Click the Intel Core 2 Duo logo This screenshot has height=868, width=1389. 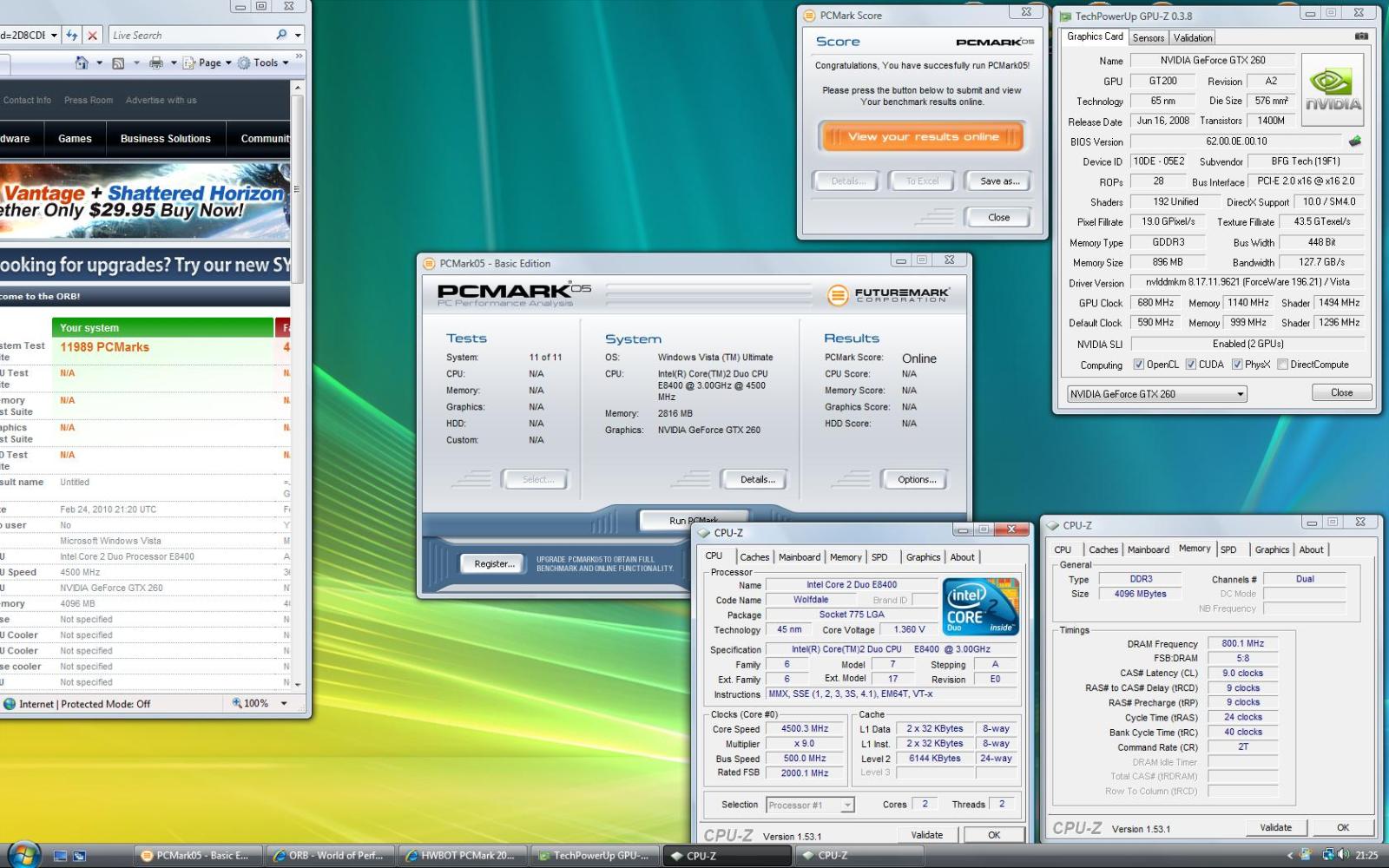(982, 606)
